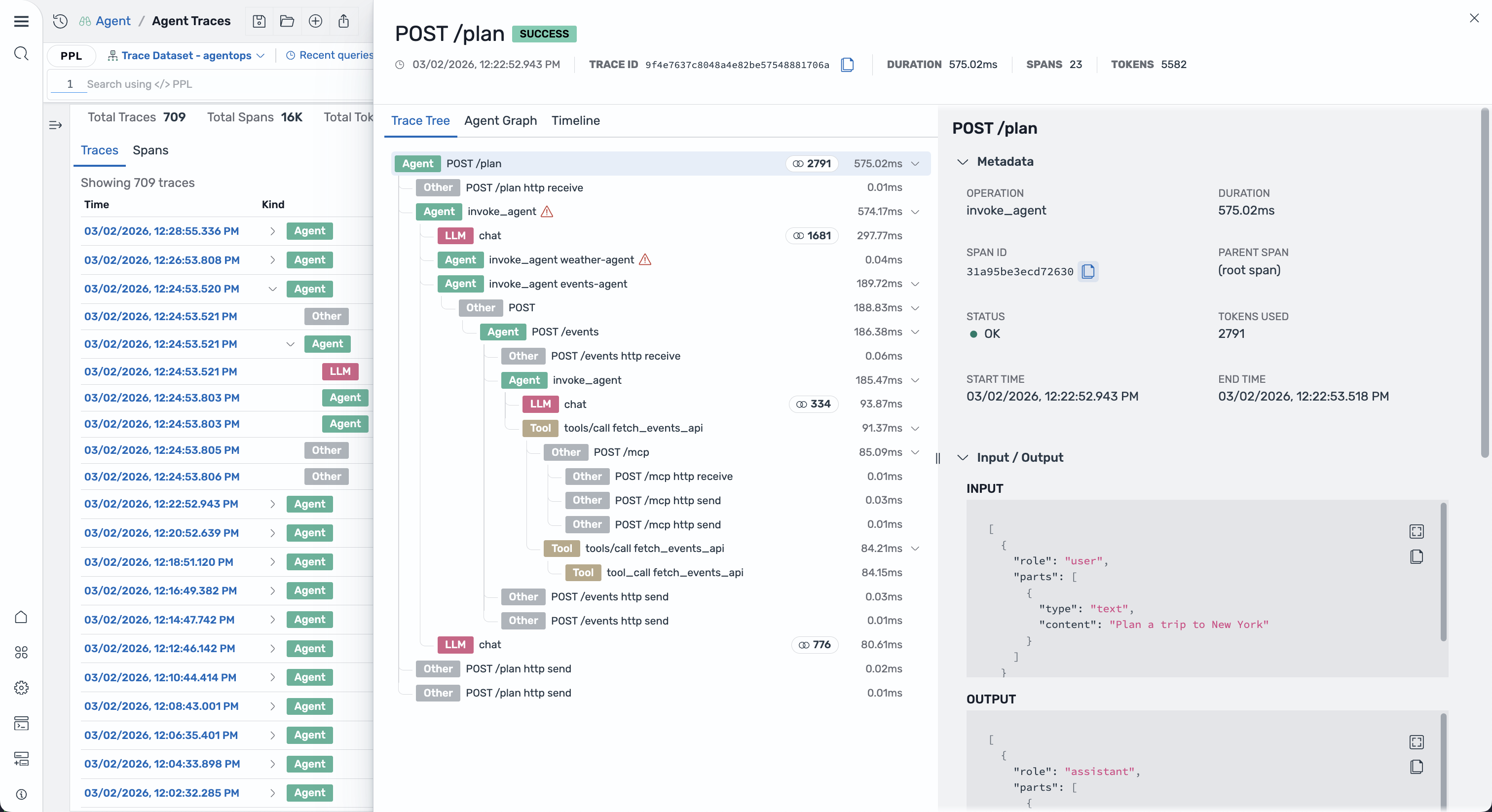Switch to the Spans tab
Screen dimensions: 1492x812
(x=150, y=150)
